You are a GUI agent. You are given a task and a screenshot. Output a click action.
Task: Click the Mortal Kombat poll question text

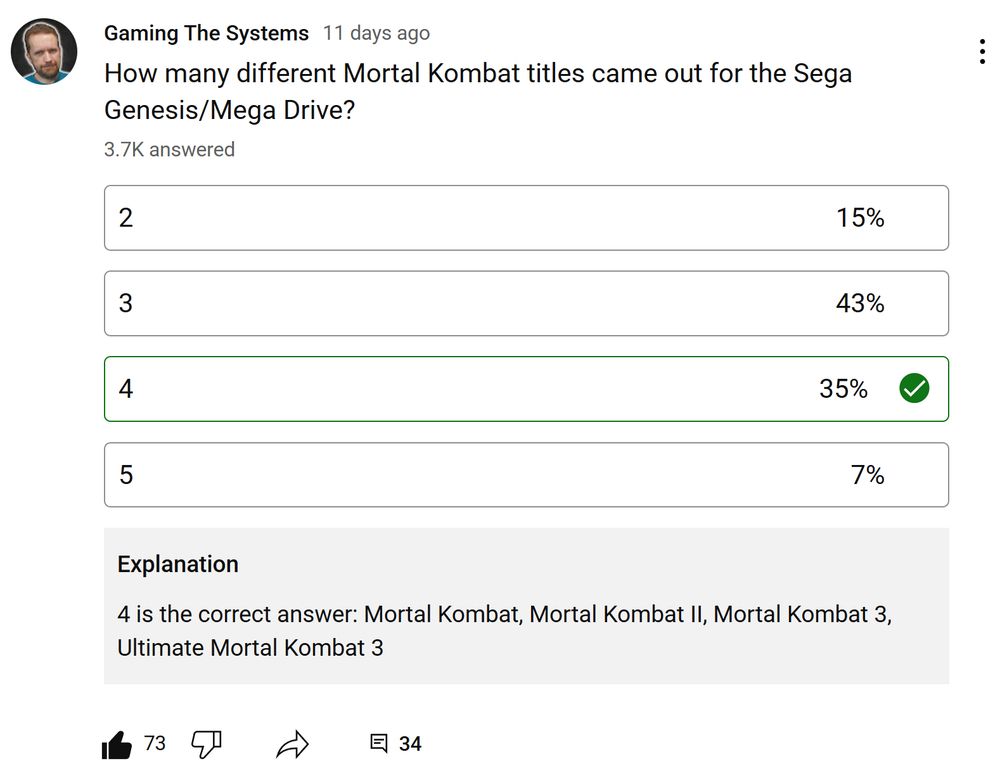pos(478,91)
